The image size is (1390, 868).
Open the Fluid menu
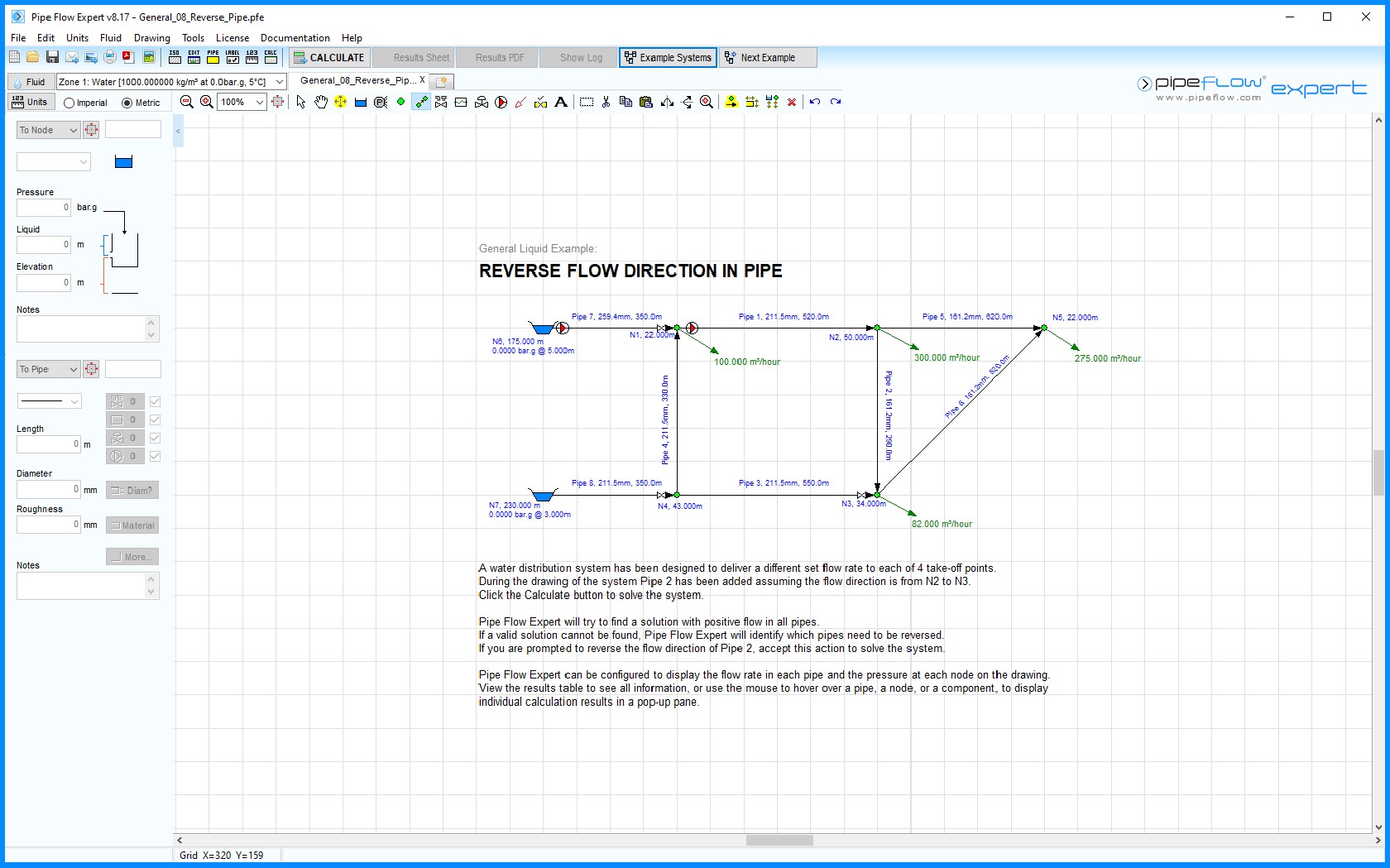[x=111, y=37]
